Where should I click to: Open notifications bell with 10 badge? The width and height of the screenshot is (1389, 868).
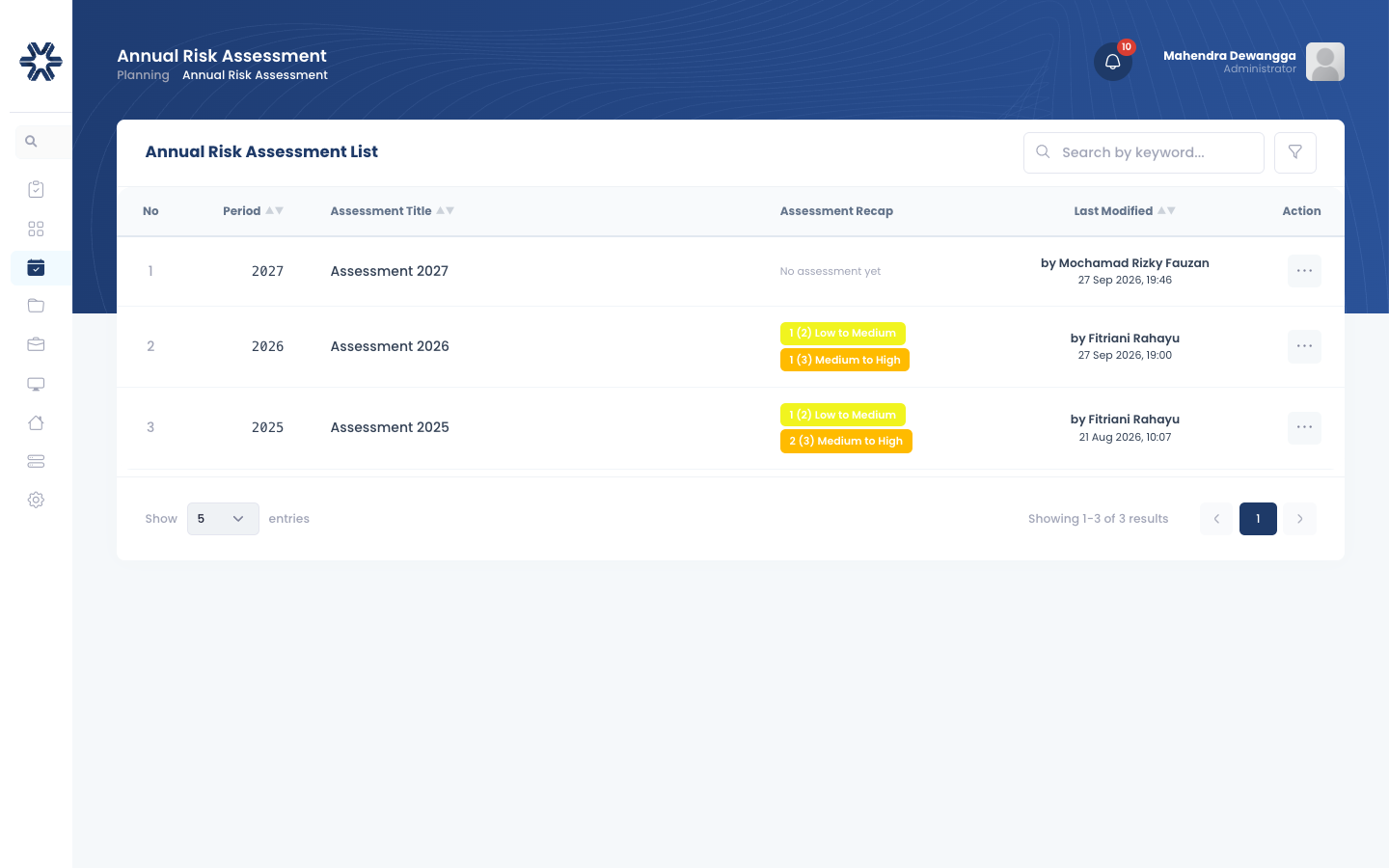click(x=1113, y=62)
